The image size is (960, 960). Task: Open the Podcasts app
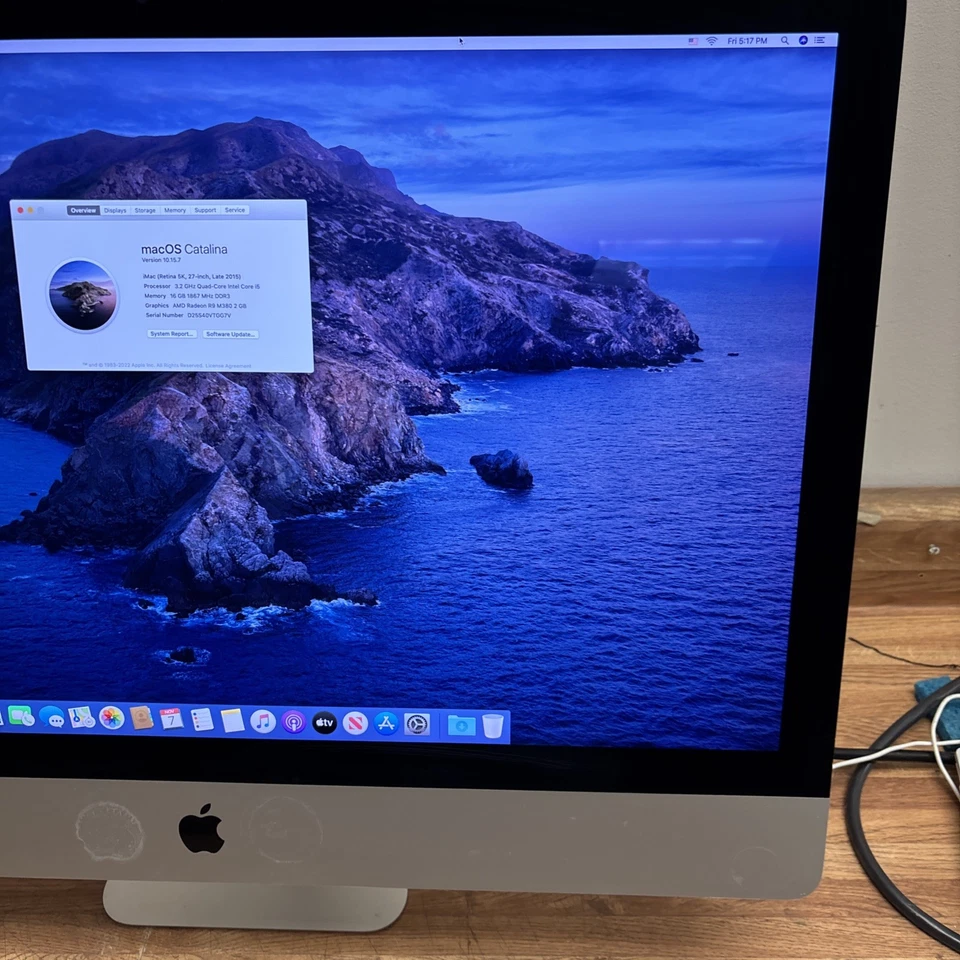[x=293, y=722]
